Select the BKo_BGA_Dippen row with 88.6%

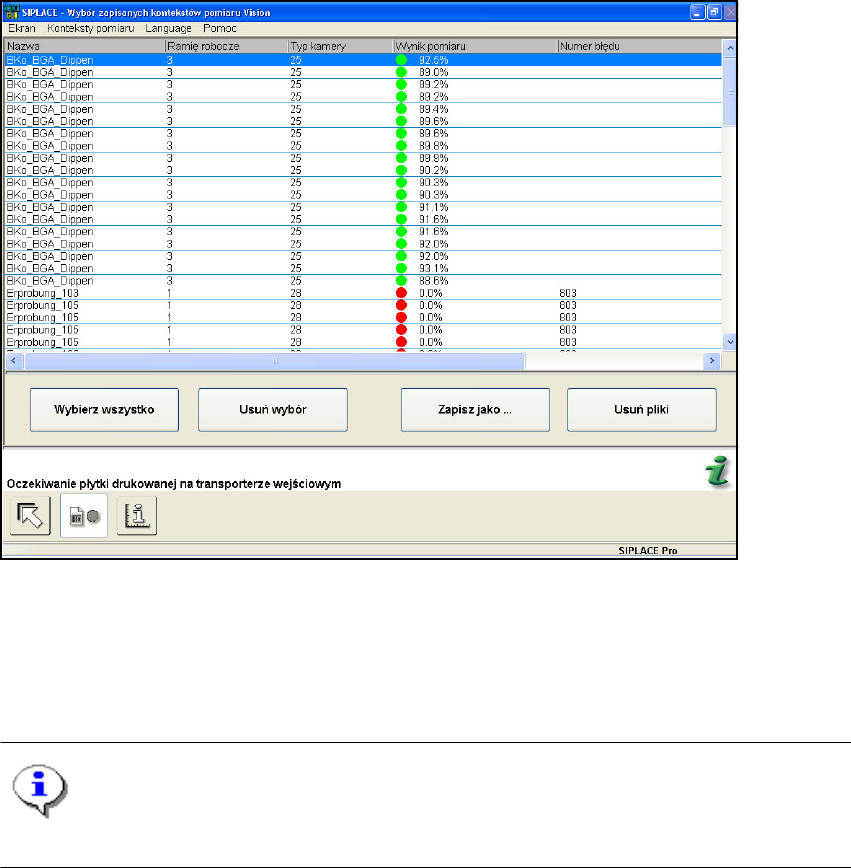tap(363, 281)
